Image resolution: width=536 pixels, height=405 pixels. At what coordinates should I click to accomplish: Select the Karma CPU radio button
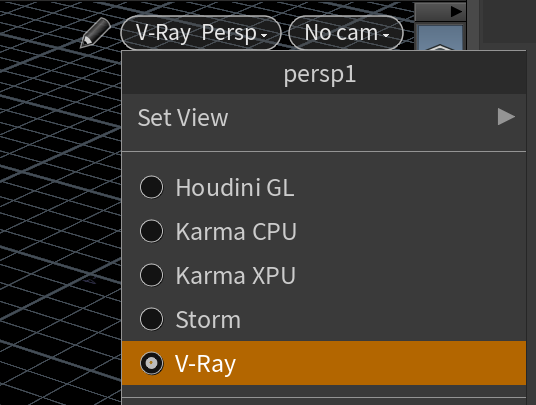[151, 231]
